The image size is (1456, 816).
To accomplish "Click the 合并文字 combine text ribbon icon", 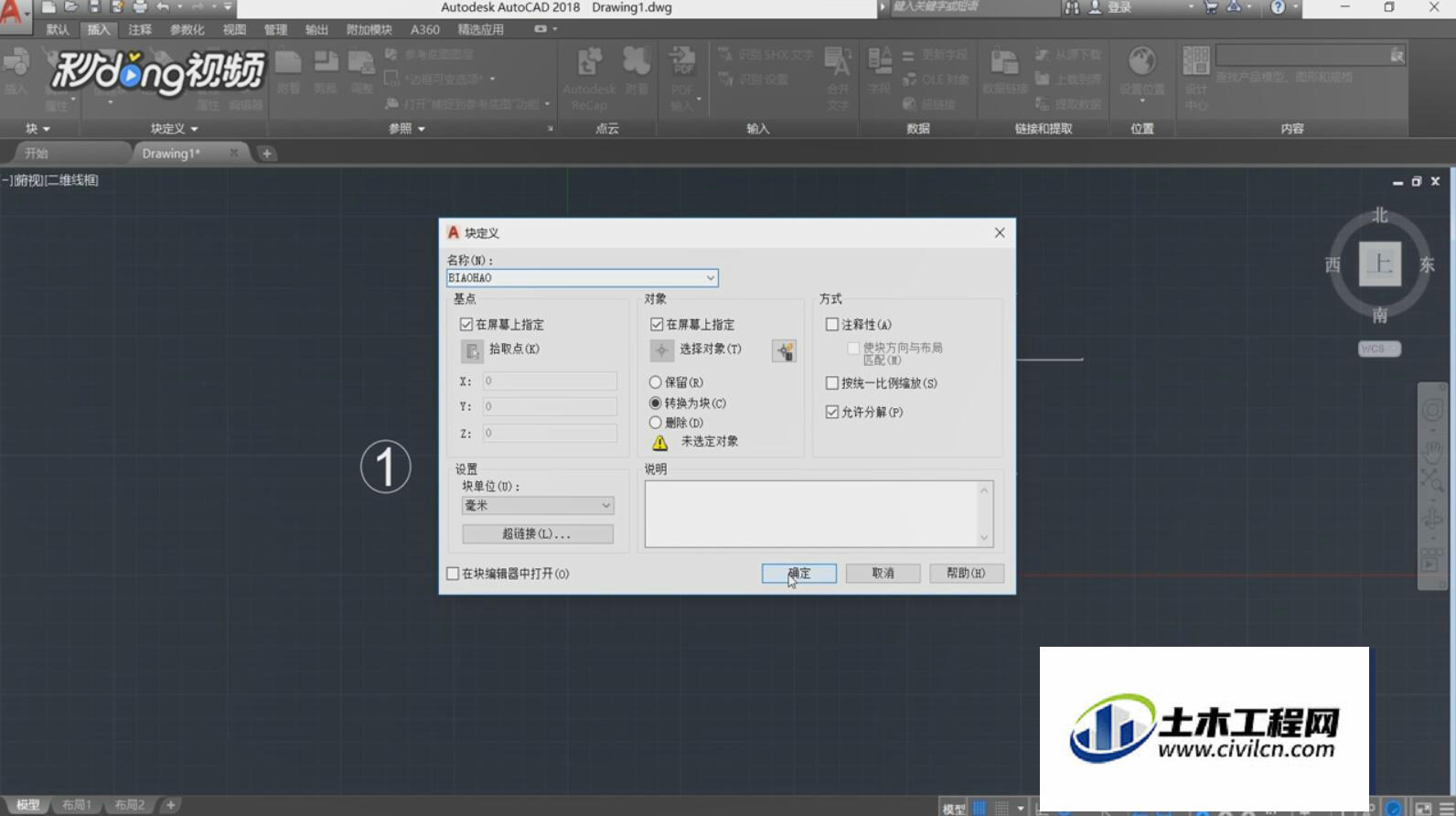I will click(838, 62).
